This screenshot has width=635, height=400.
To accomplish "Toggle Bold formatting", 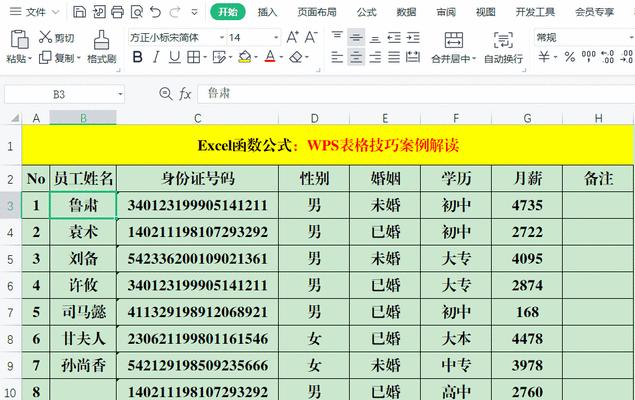I will [x=137, y=57].
